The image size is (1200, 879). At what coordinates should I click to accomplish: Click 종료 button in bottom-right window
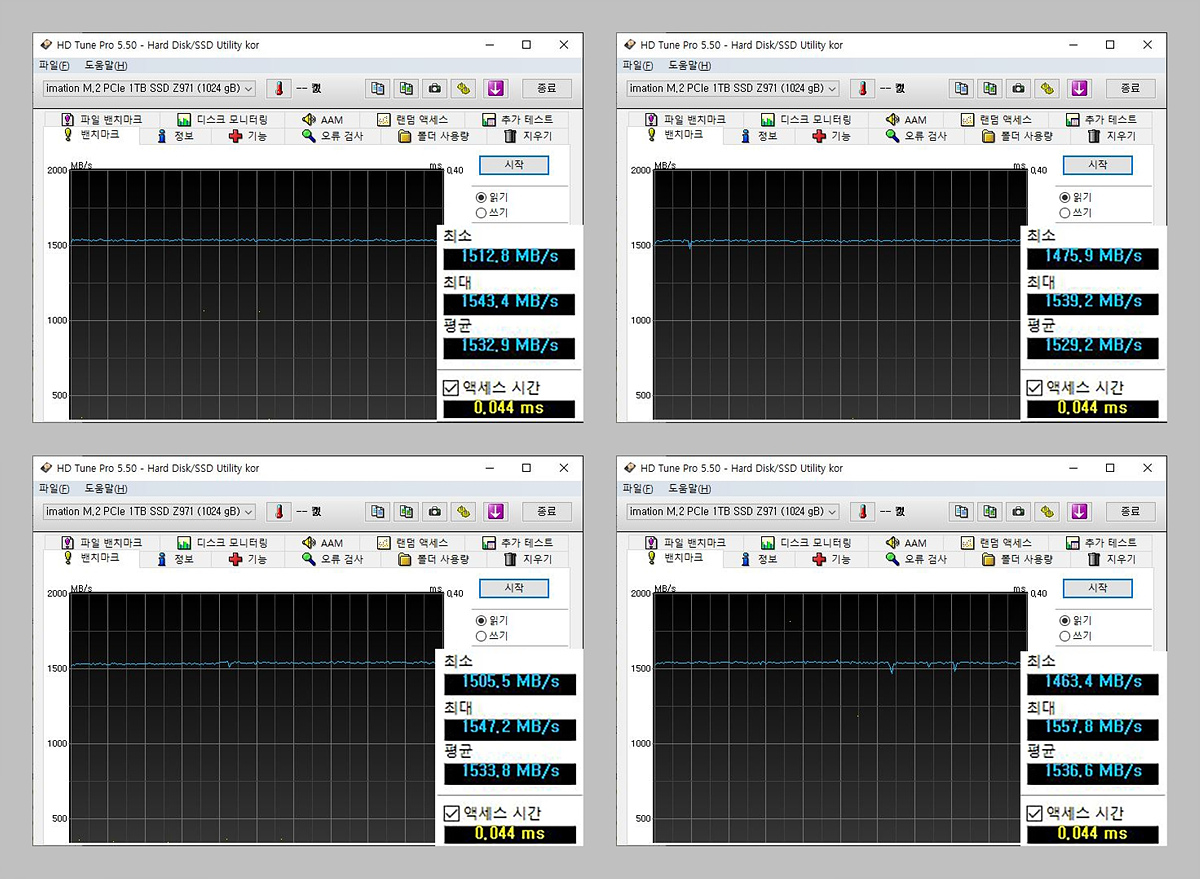(1130, 511)
